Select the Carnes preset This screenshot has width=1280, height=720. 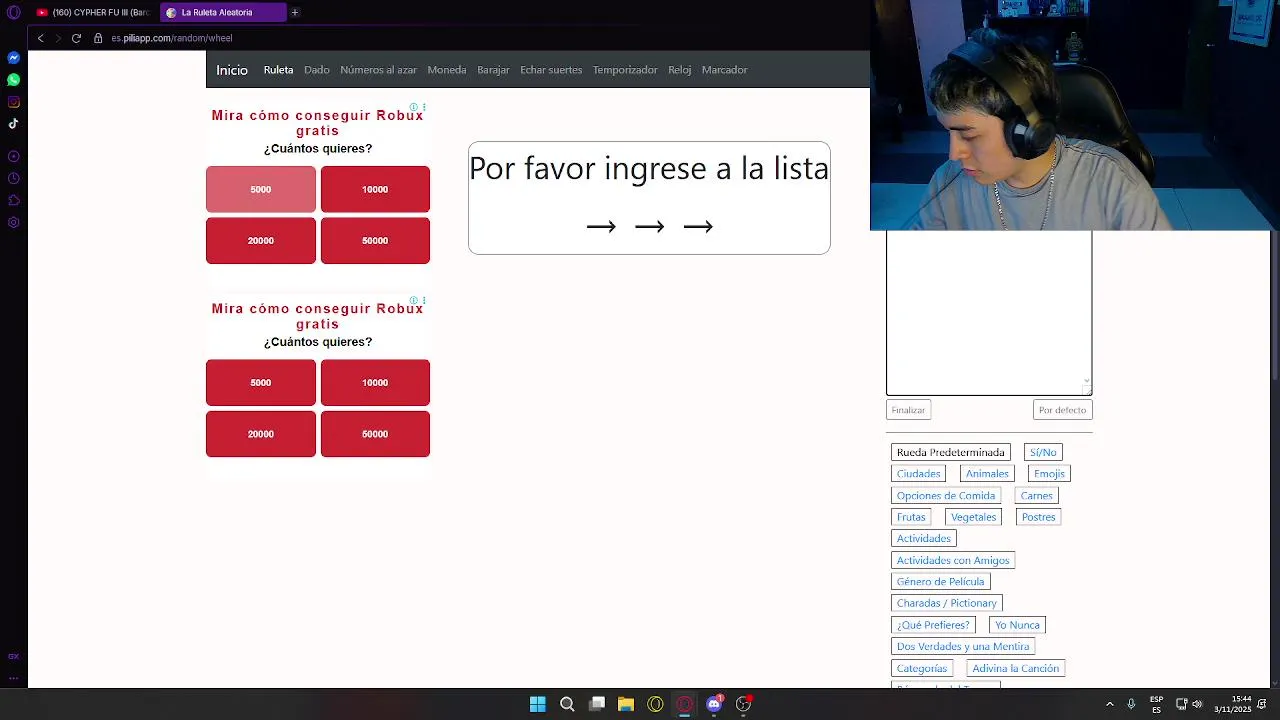pos(1037,496)
